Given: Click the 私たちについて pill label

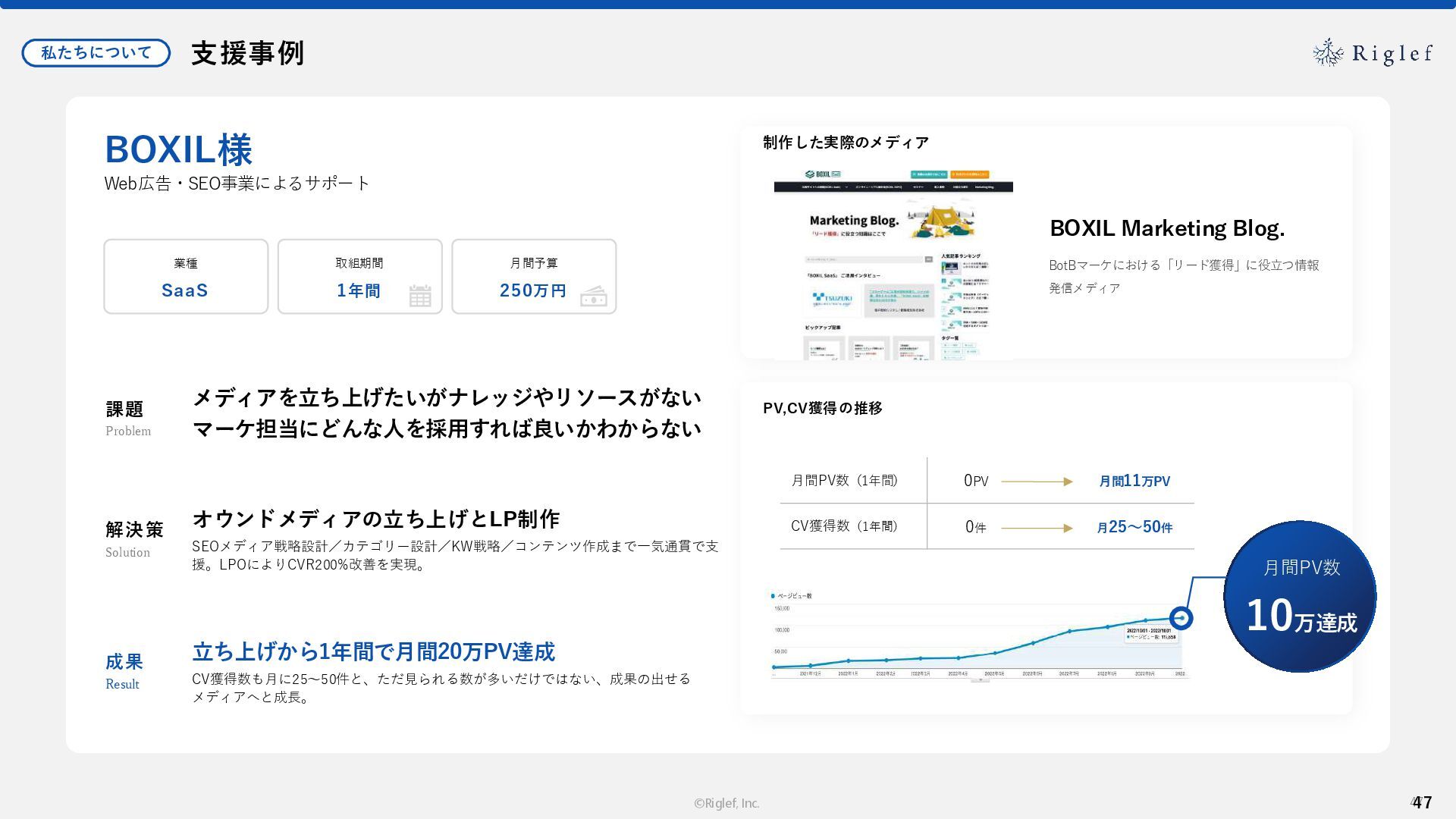Looking at the screenshot, I should tap(96, 53).
